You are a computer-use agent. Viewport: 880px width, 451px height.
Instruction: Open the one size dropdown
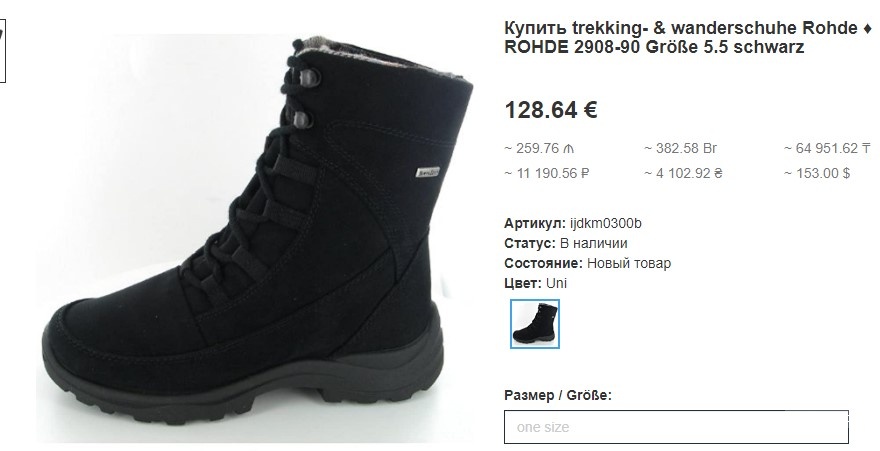click(x=676, y=427)
